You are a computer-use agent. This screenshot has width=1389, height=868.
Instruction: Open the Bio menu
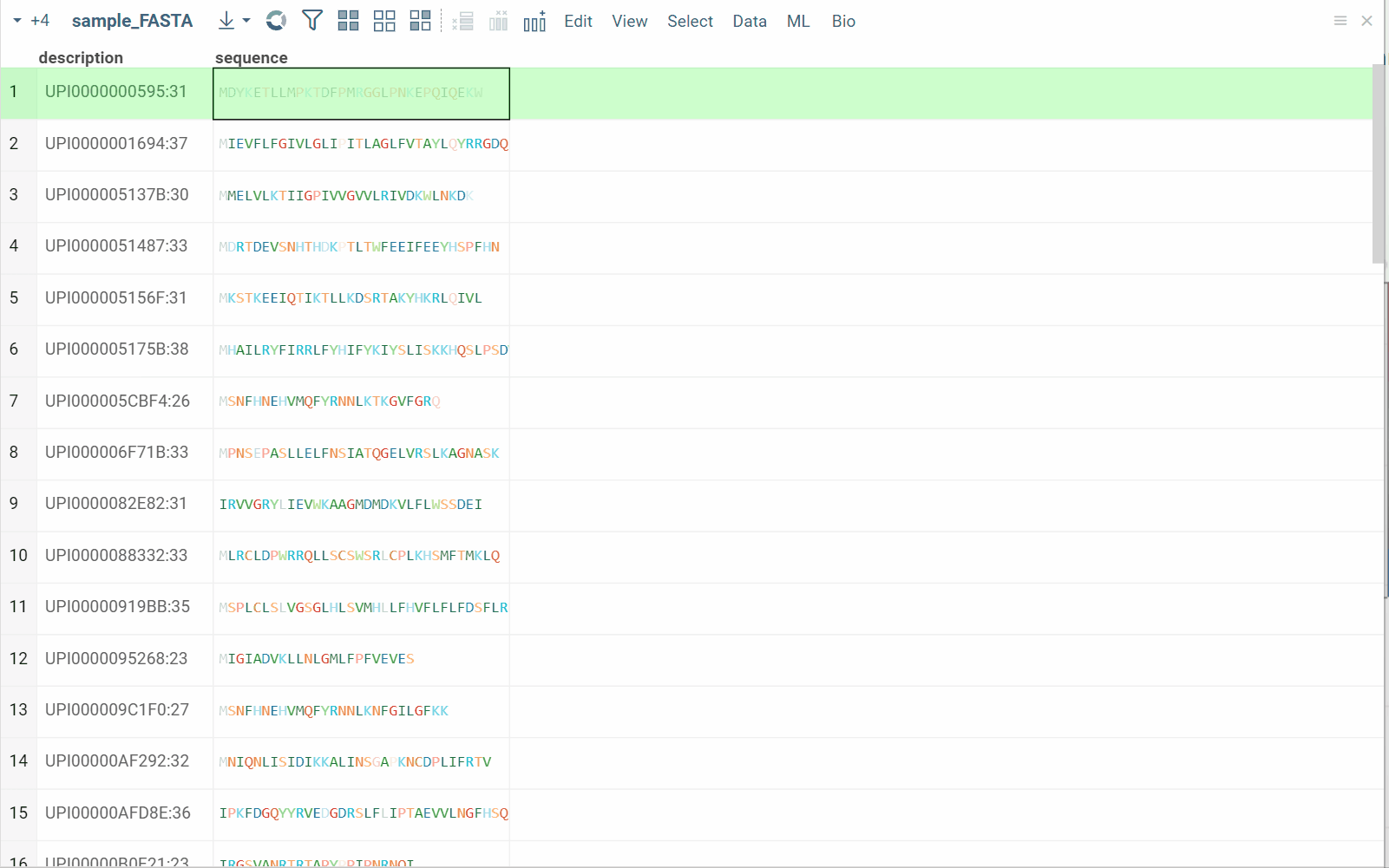[x=843, y=21]
